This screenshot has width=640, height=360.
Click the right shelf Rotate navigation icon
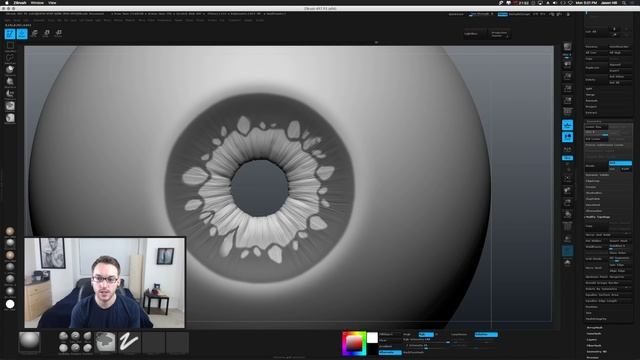click(567, 214)
